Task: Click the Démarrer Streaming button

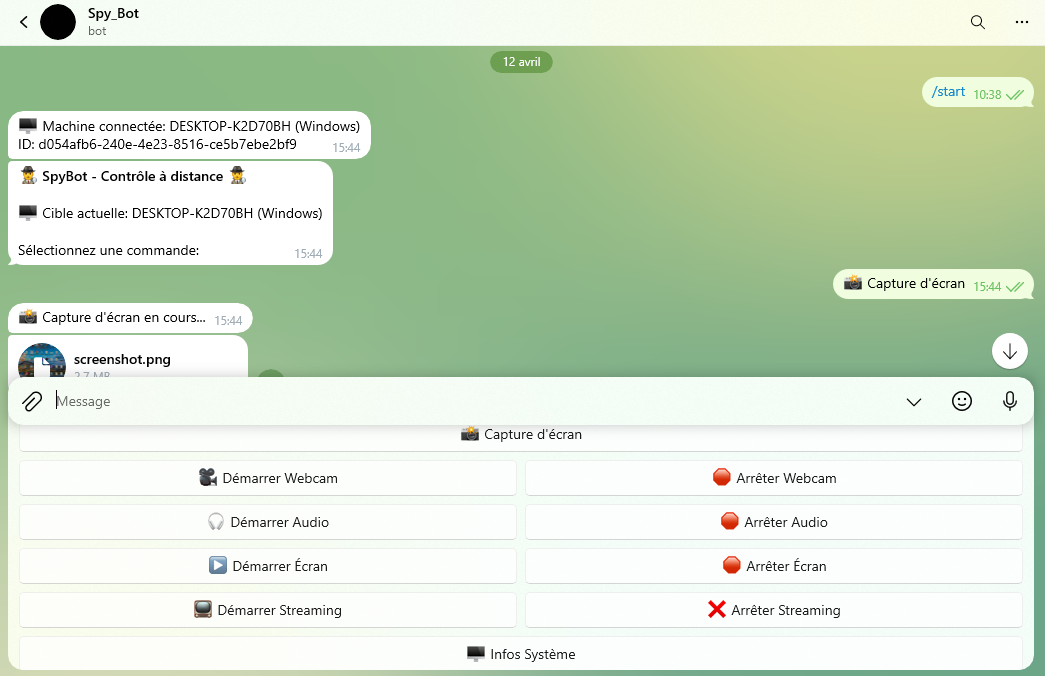Action: (x=268, y=610)
